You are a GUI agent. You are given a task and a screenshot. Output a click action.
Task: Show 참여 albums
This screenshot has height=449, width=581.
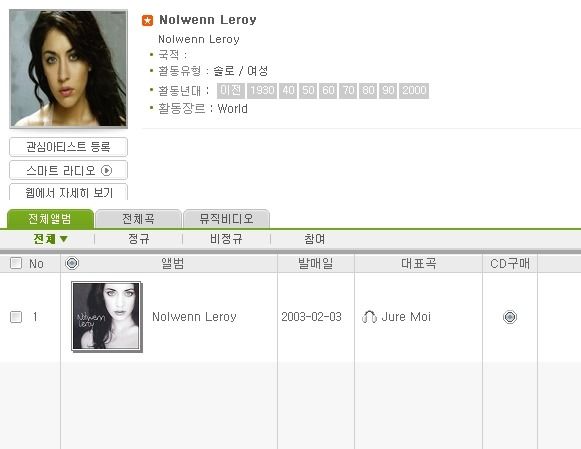[x=315, y=239]
